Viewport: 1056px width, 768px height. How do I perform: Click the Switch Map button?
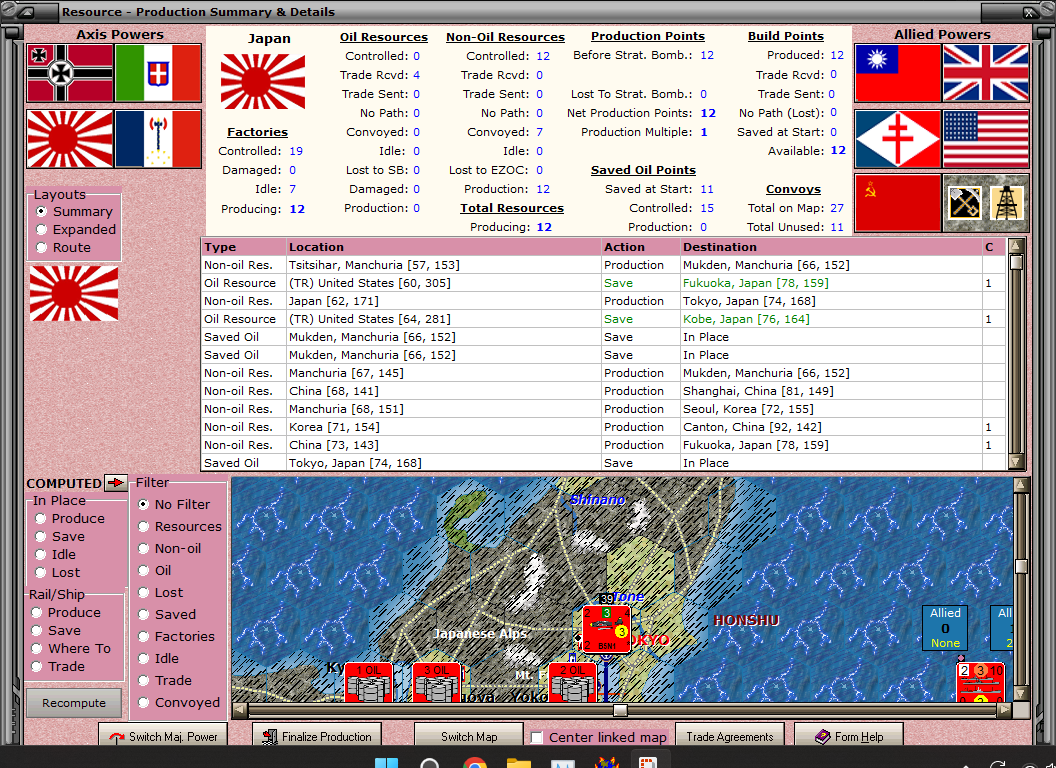pos(469,736)
